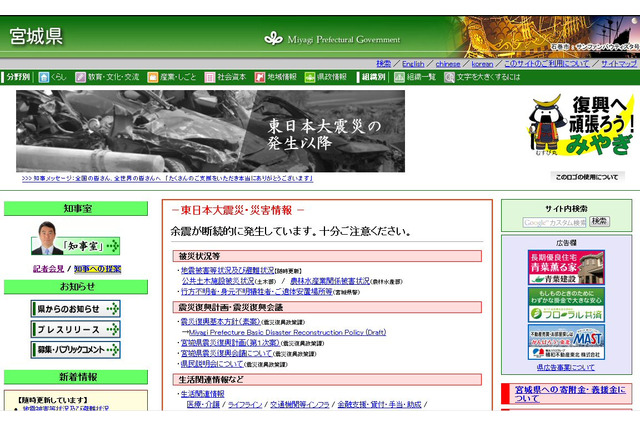This screenshot has width=640, height=426.
Task: Open このサイトのご利用について link
Action: click(547, 64)
